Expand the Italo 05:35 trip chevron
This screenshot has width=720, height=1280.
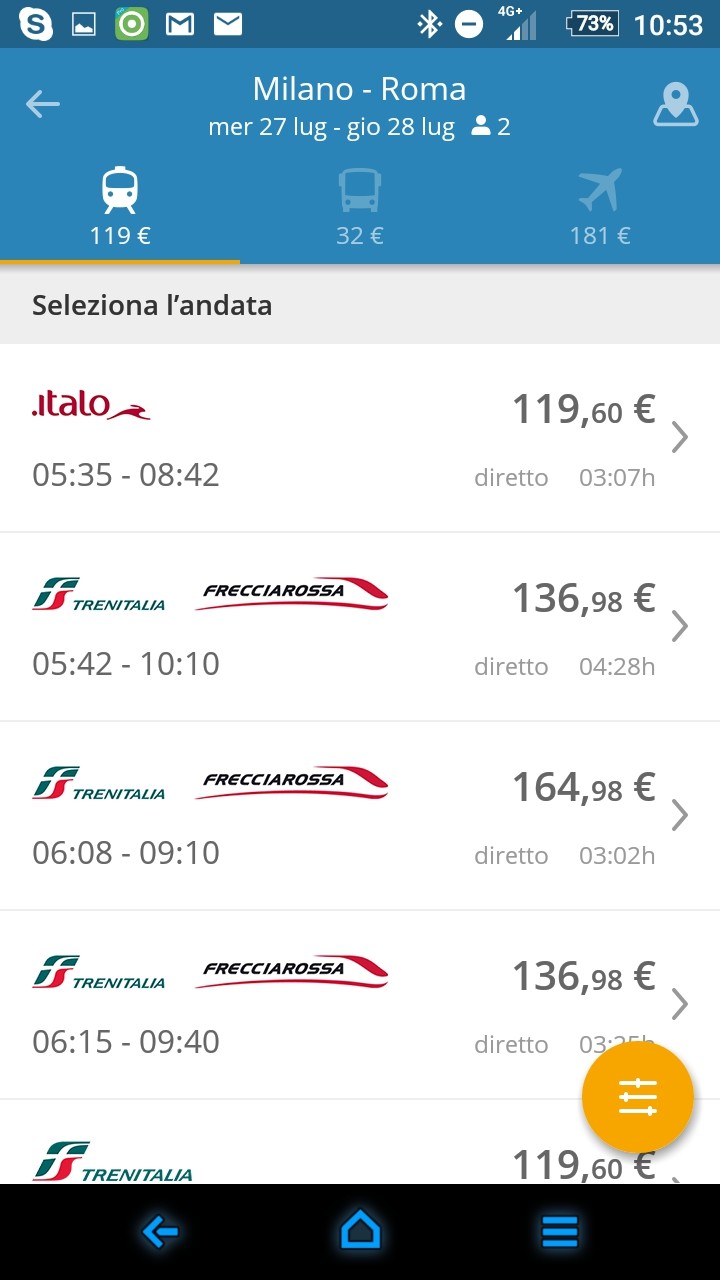click(x=680, y=437)
